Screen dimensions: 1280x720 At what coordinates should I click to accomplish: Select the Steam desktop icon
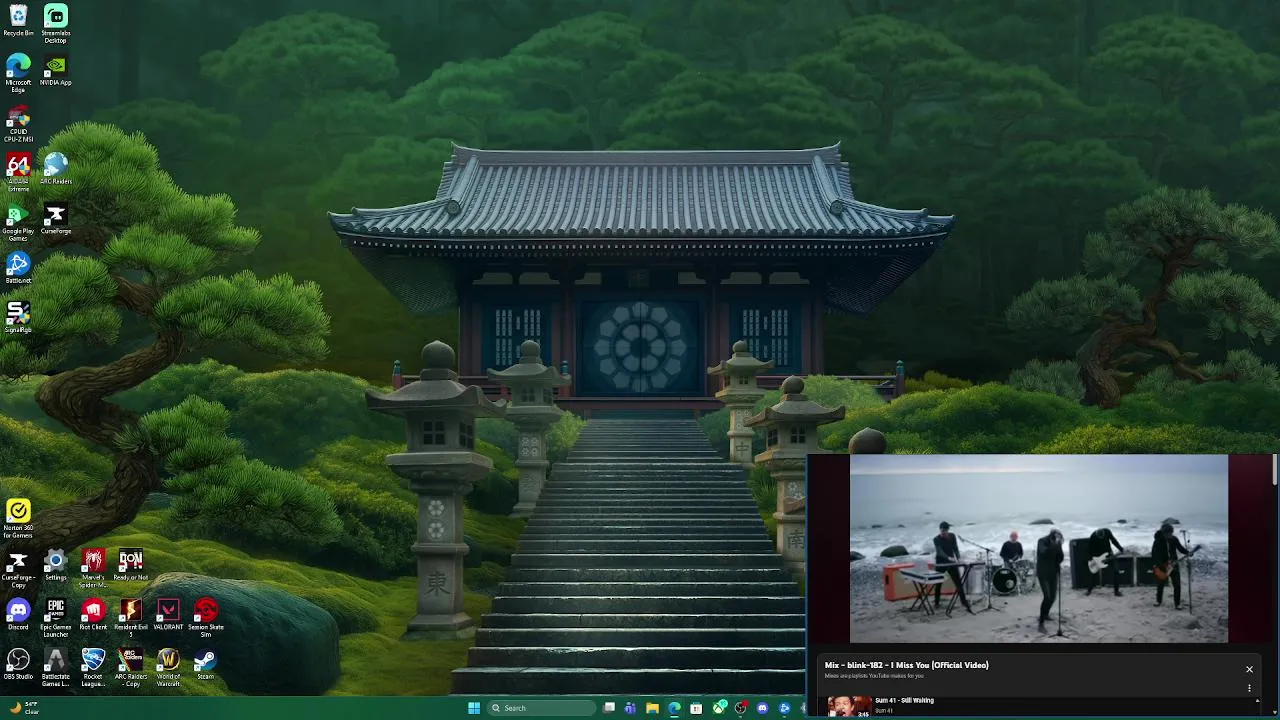point(206,663)
